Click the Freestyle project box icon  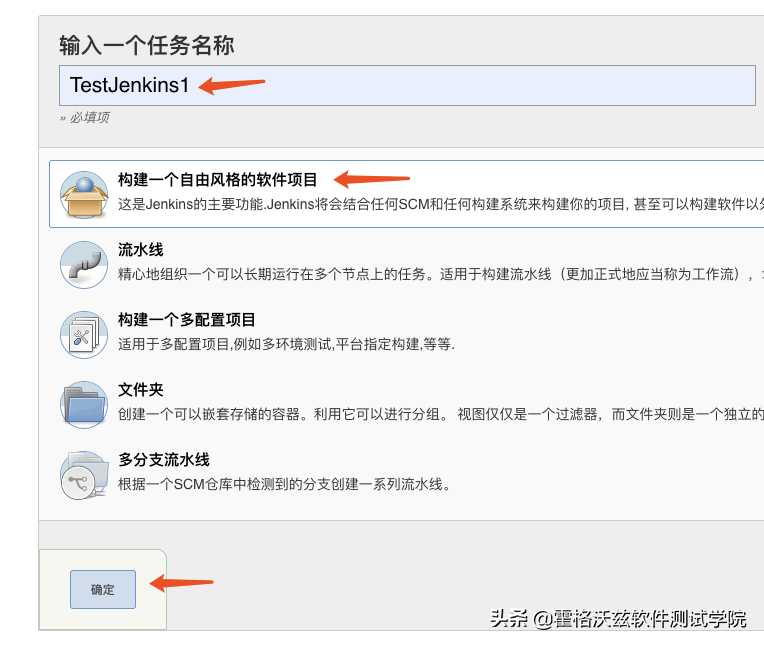(84, 194)
